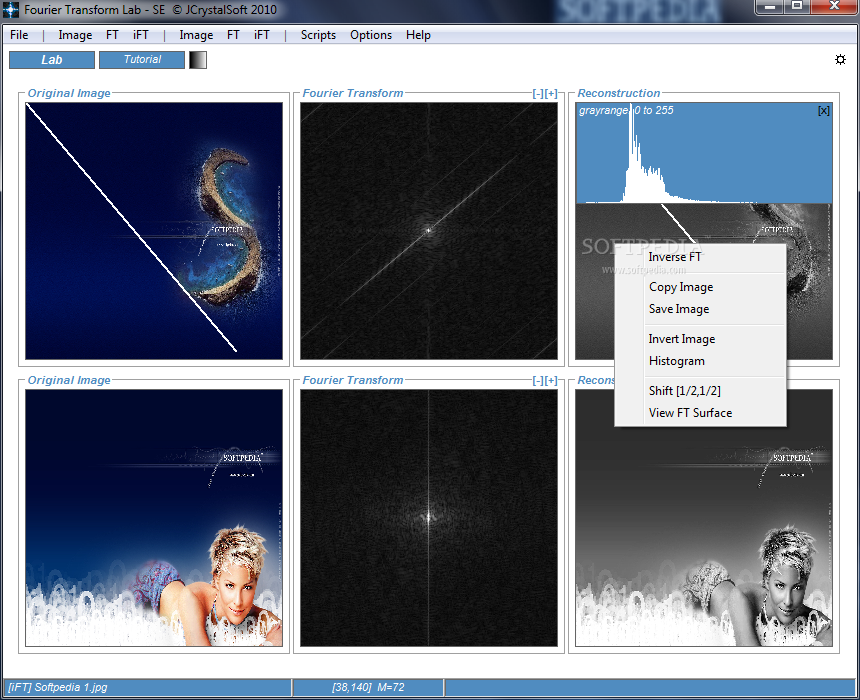Image resolution: width=860 pixels, height=700 pixels.
Task: Close the histogram with the [x] button
Action: click(824, 111)
